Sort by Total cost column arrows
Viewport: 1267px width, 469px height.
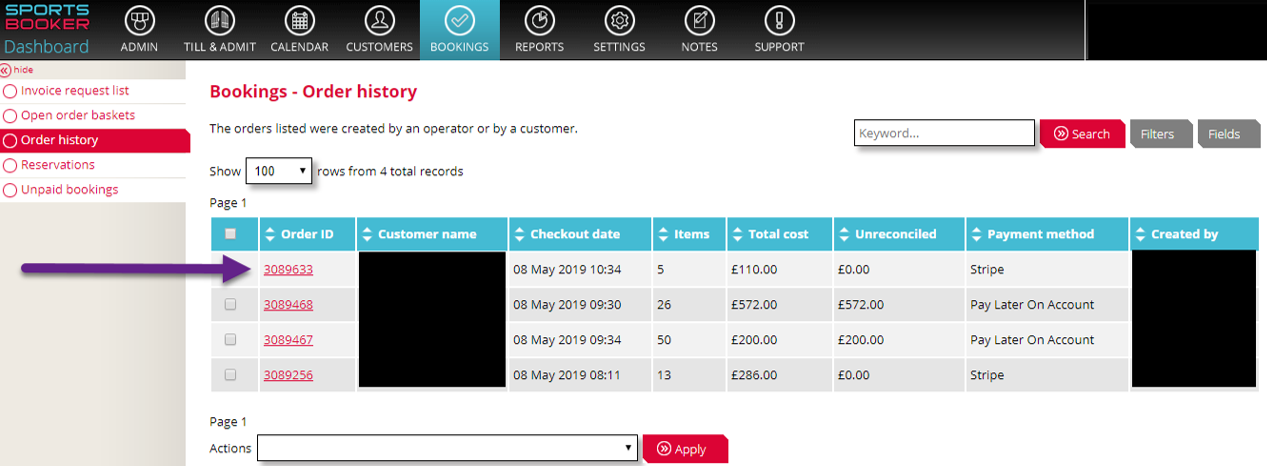point(737,234)
